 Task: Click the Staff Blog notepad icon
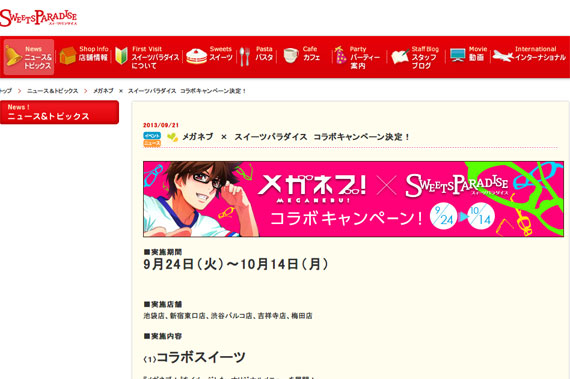(x=400, y=57)
